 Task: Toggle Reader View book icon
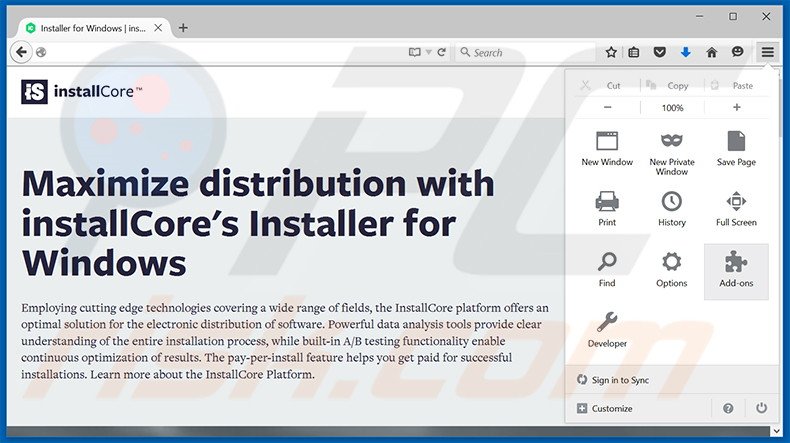[414, 52]
